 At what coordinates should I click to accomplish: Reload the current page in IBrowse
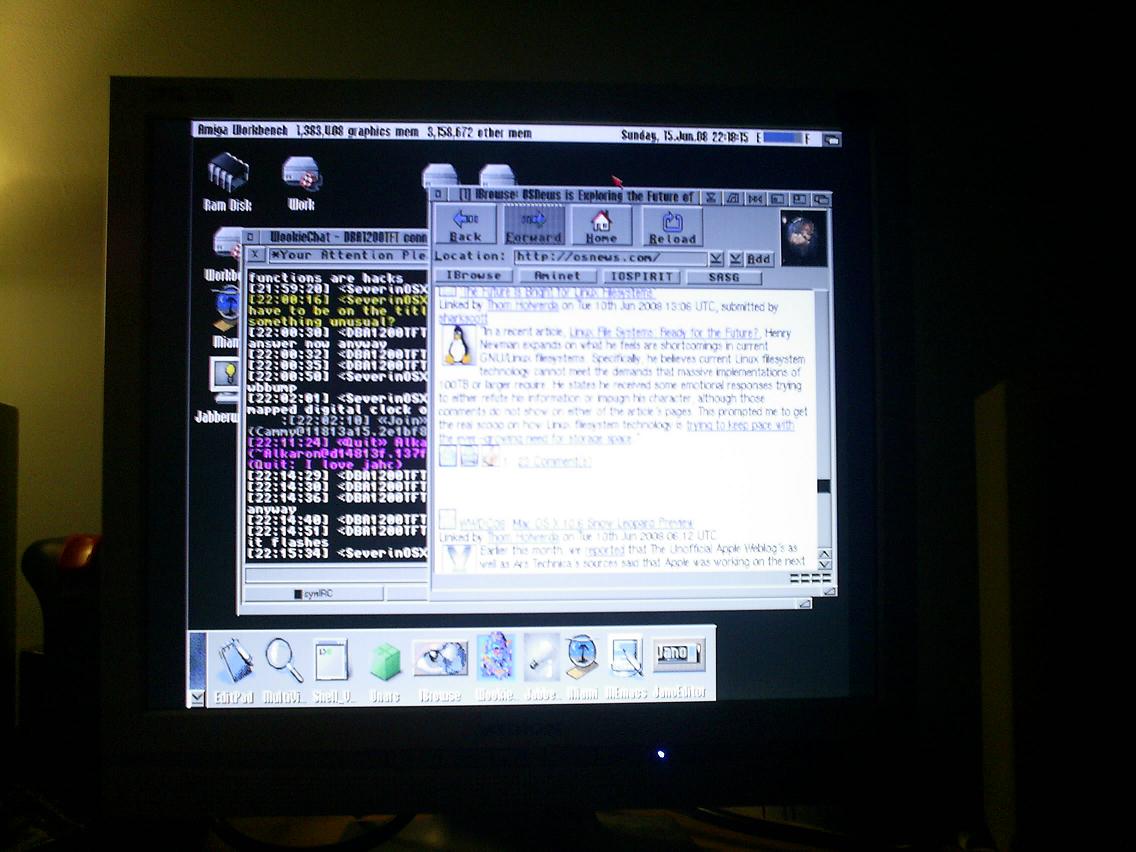click(672, 226)
